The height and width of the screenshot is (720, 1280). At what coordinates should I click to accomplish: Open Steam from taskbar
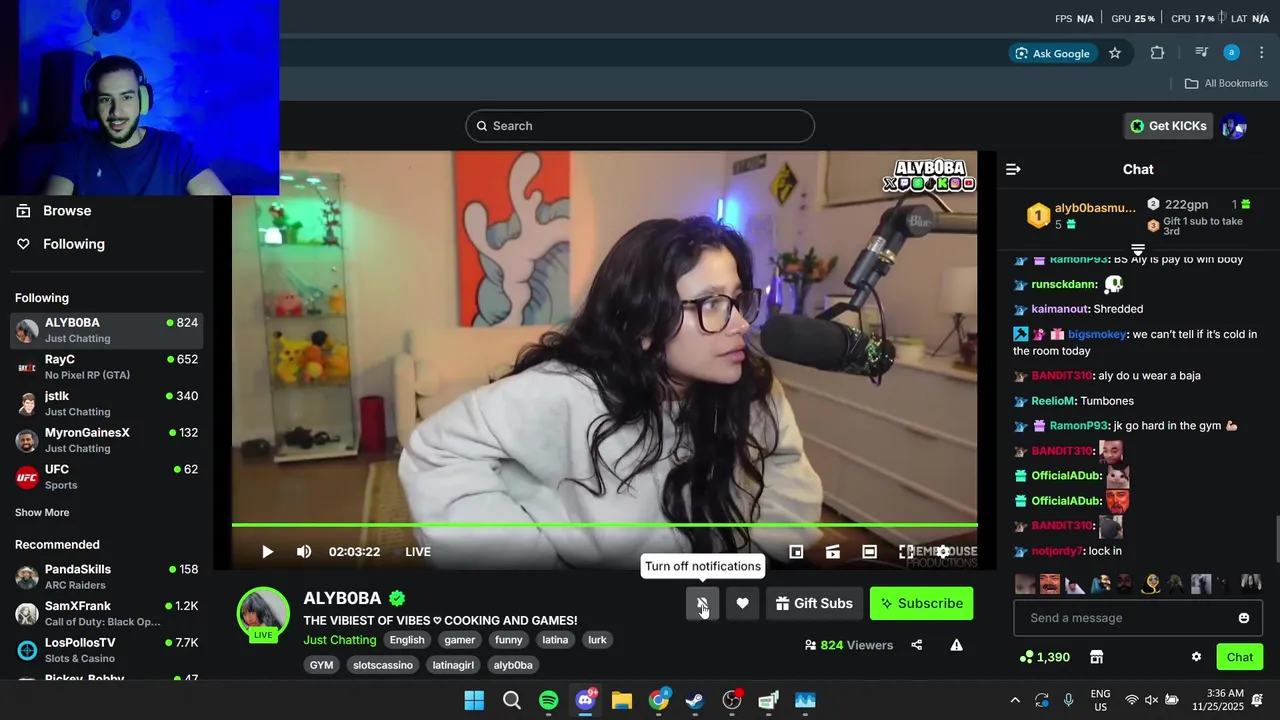pos(695,700)
